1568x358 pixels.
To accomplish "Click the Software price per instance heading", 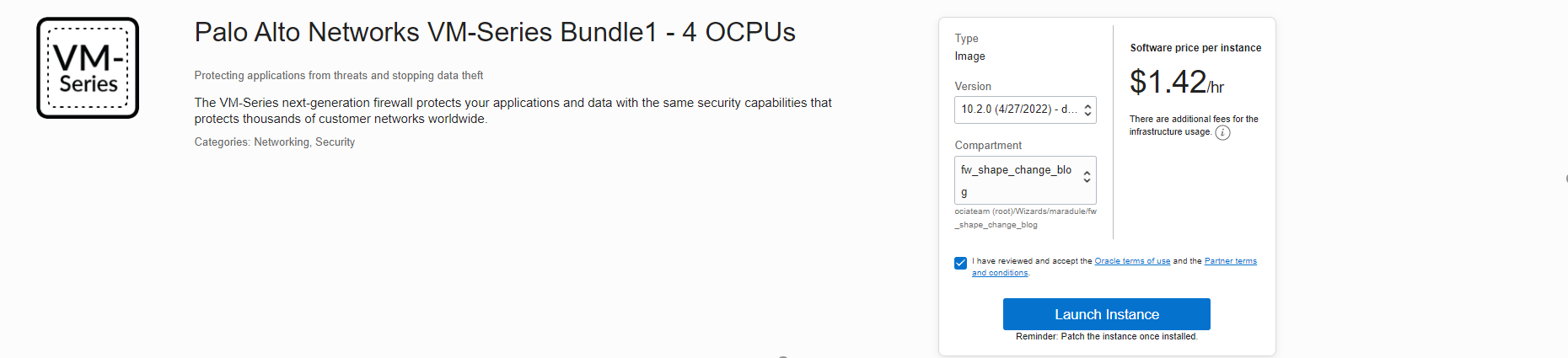I will click(x=1195, y=48).
